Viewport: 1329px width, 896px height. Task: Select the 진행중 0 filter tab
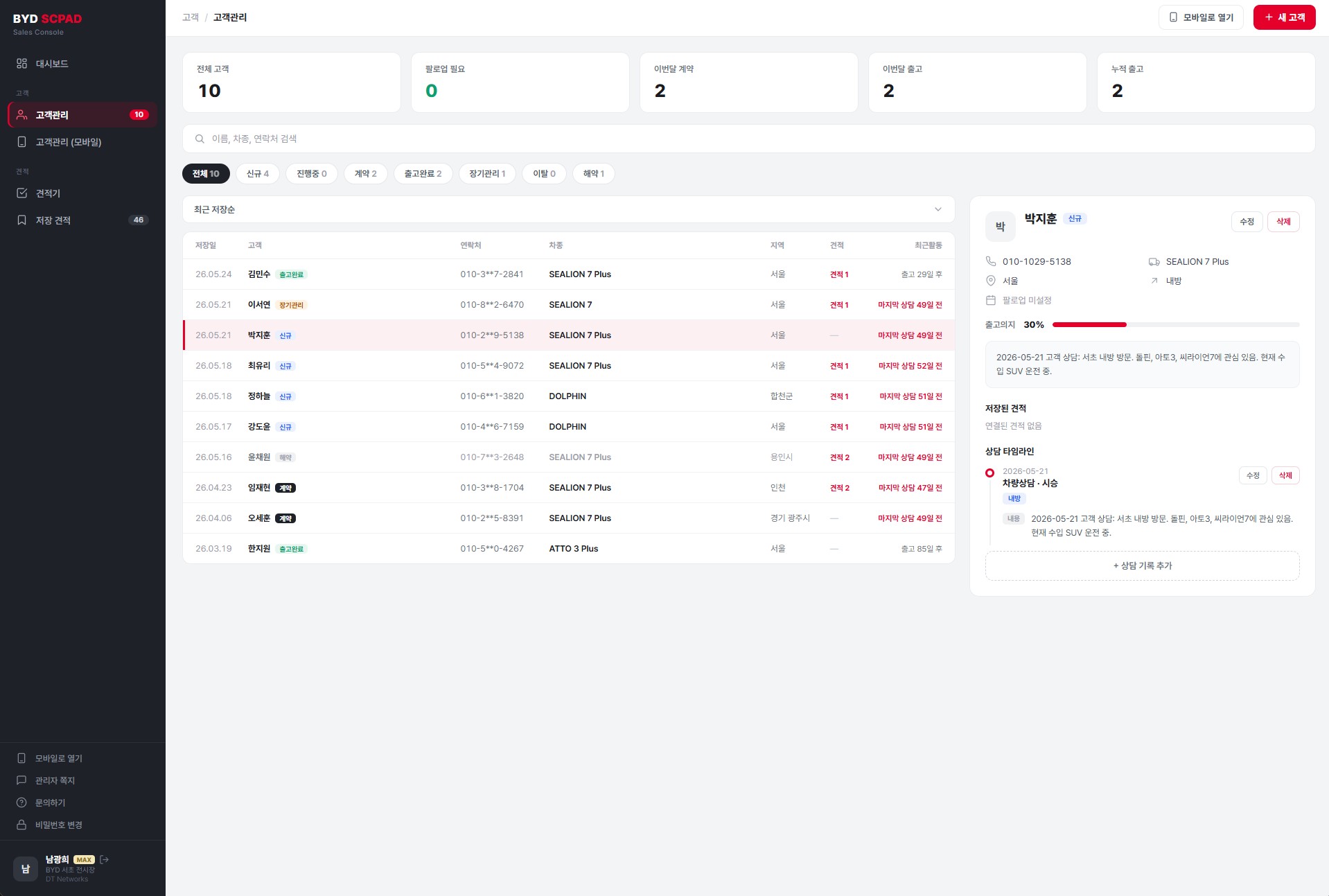312,173
